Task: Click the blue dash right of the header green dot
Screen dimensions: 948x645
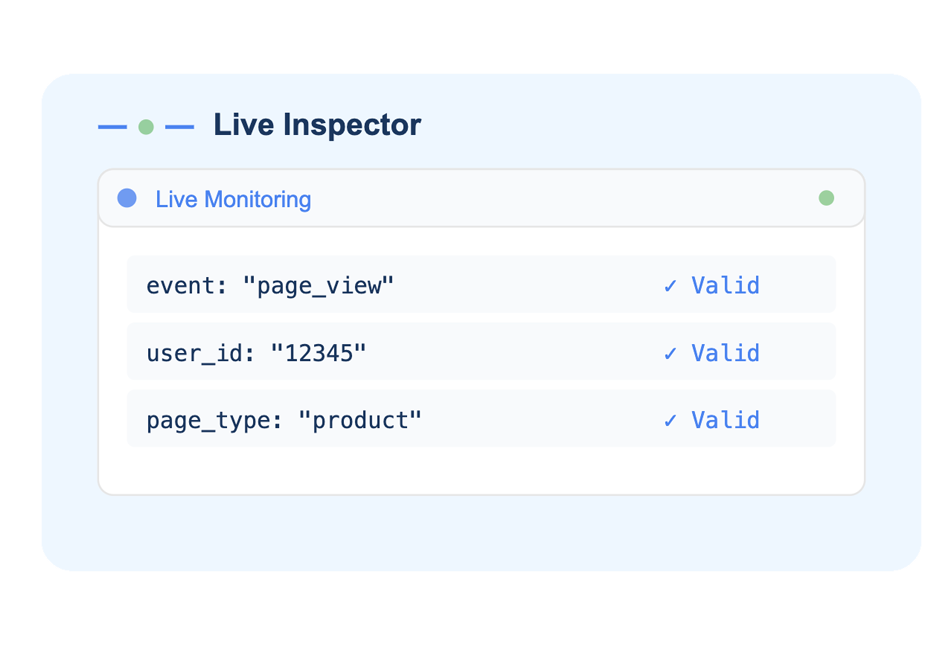Action: coord(179,127)
